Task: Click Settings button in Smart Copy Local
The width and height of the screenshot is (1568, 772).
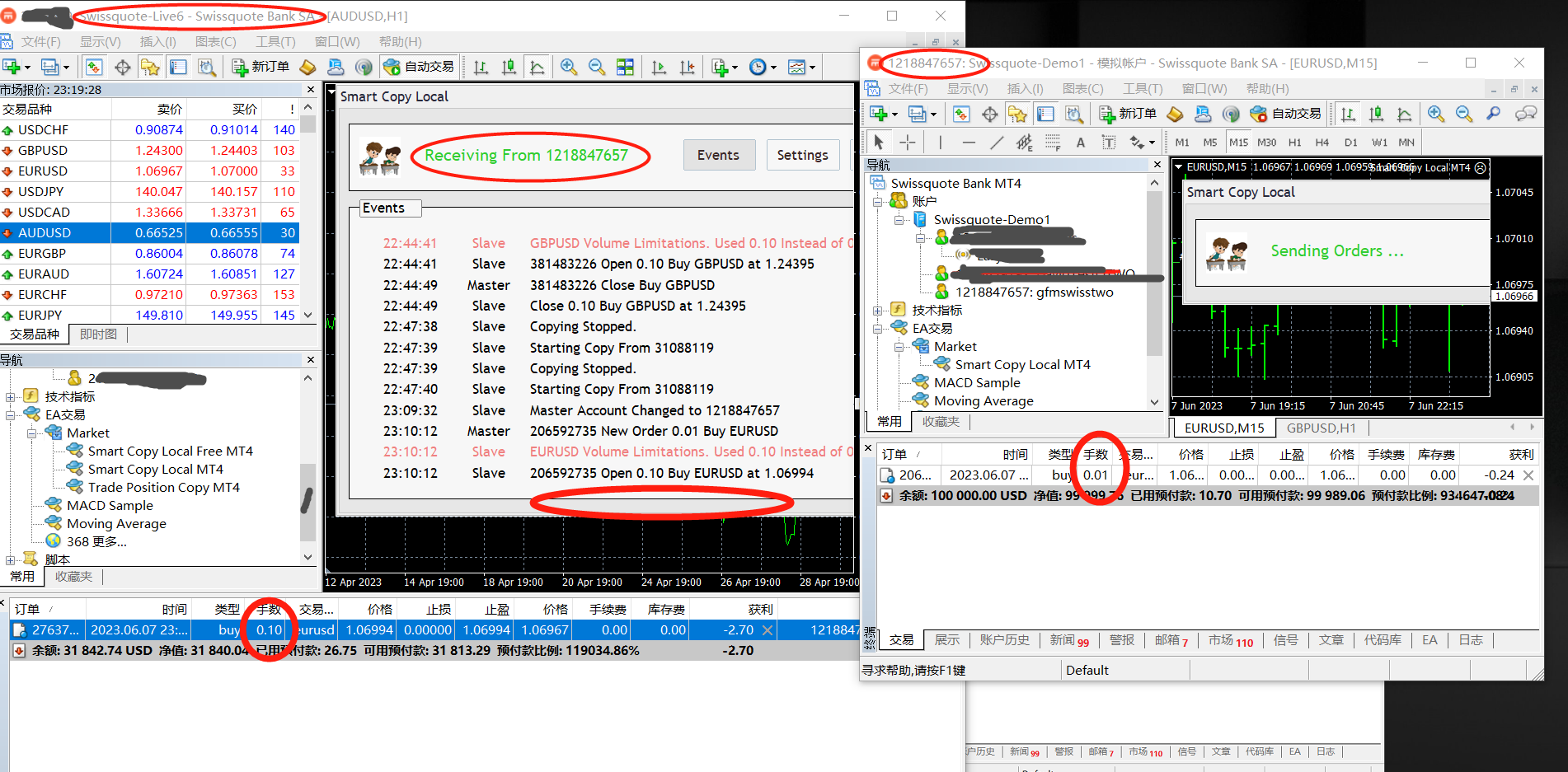Action: pyautogui.click(x=803, y=155)
